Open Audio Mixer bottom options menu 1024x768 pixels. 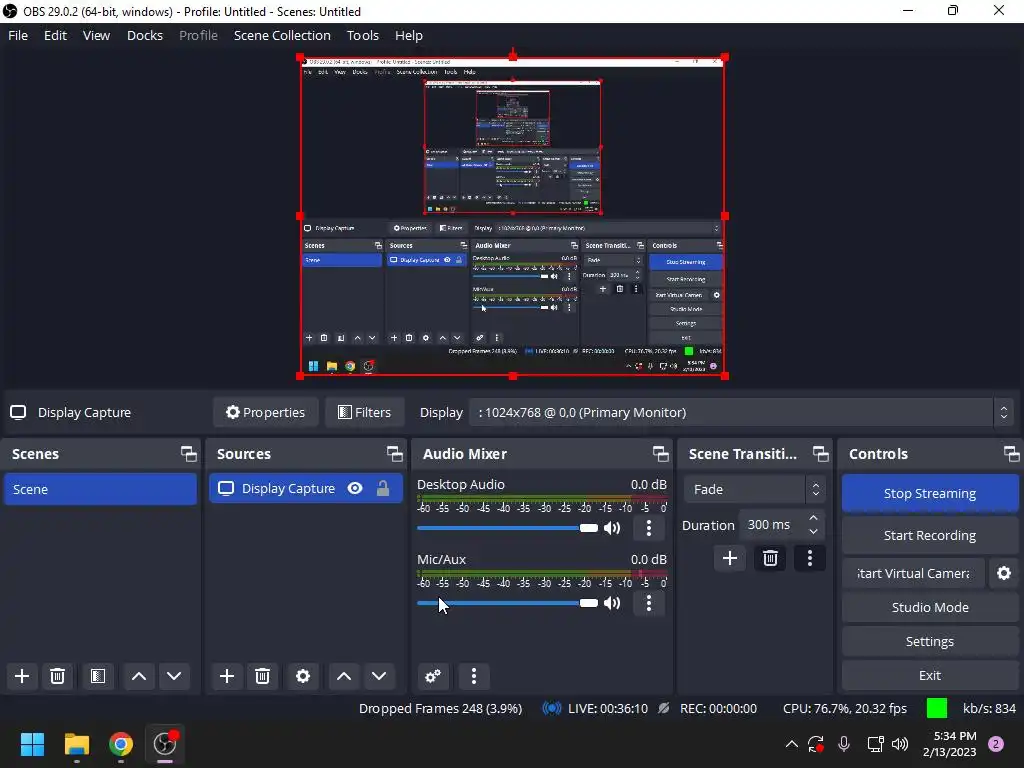(x=474, y=676)
